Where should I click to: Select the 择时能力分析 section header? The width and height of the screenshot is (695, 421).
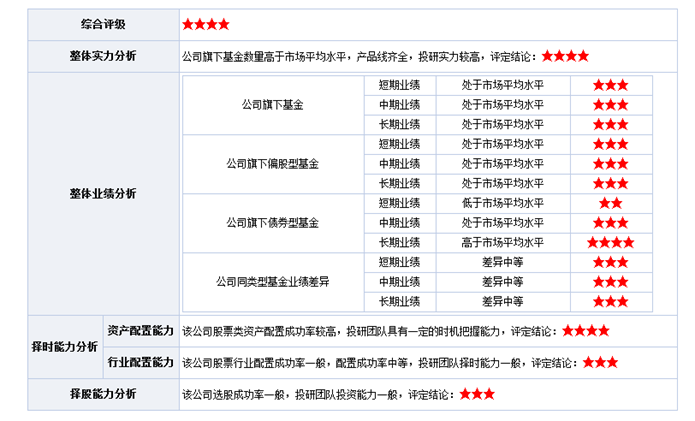(63, 347)
